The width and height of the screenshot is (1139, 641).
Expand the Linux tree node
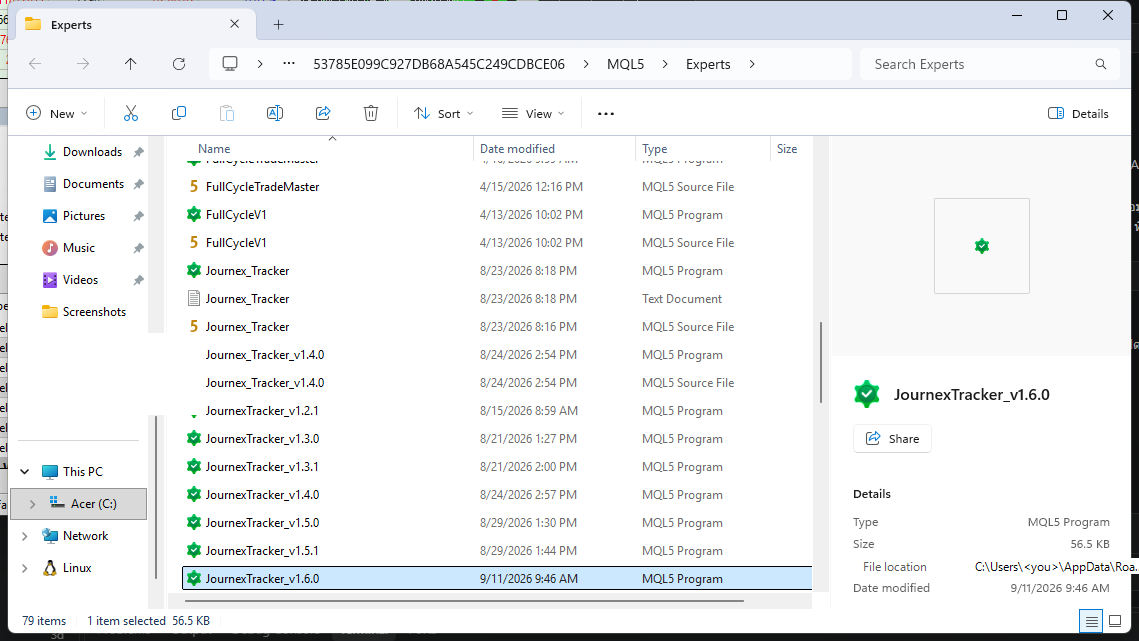[x=25, y=568]
